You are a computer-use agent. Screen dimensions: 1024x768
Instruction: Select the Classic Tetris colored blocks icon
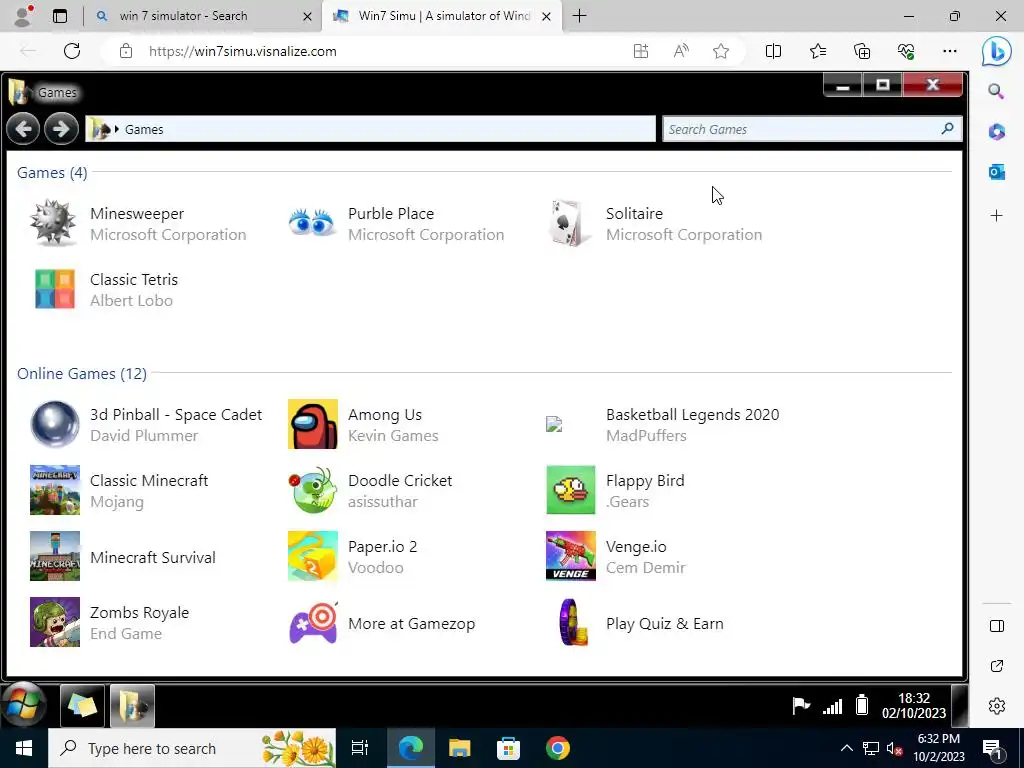tap(55, 289)
